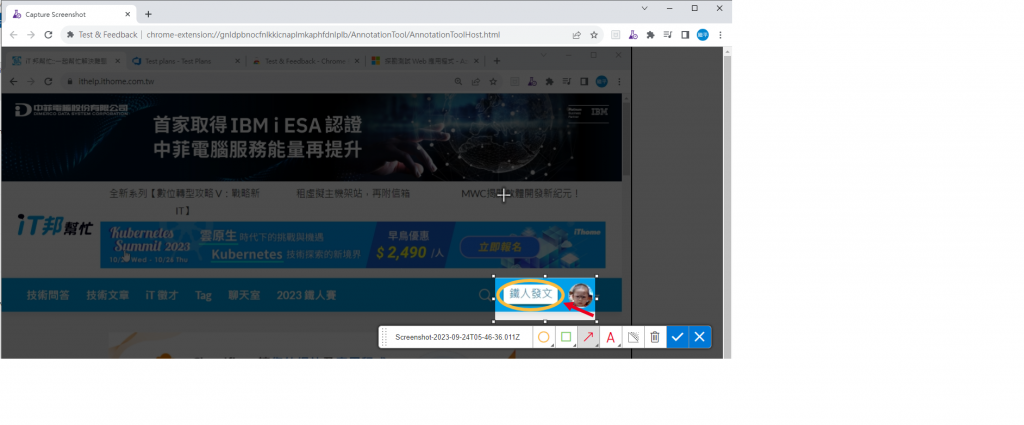Image resolution: width=1024 pixels, height=425 pixels.
Task: Click the Test & Feedback - Chrome captured tab
Action: click(307, 61)
